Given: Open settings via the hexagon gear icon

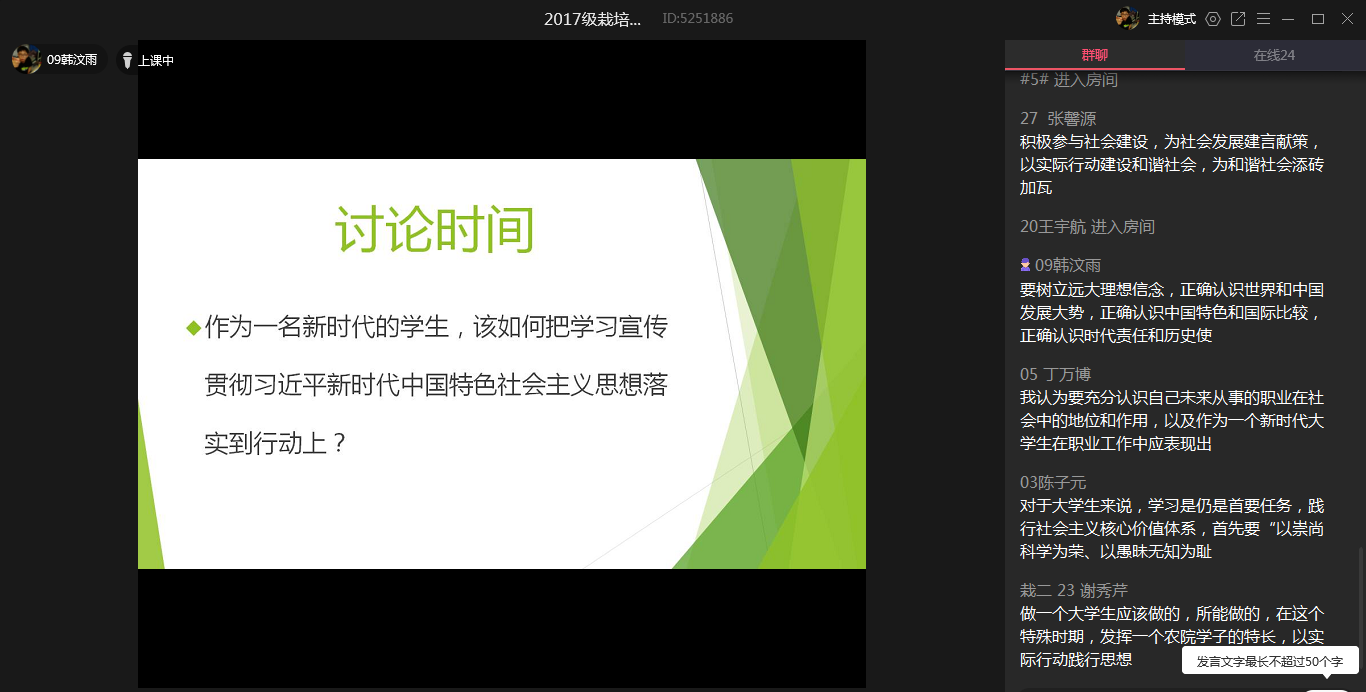Looking at the screenshot, I should [x=1213, y=19].
